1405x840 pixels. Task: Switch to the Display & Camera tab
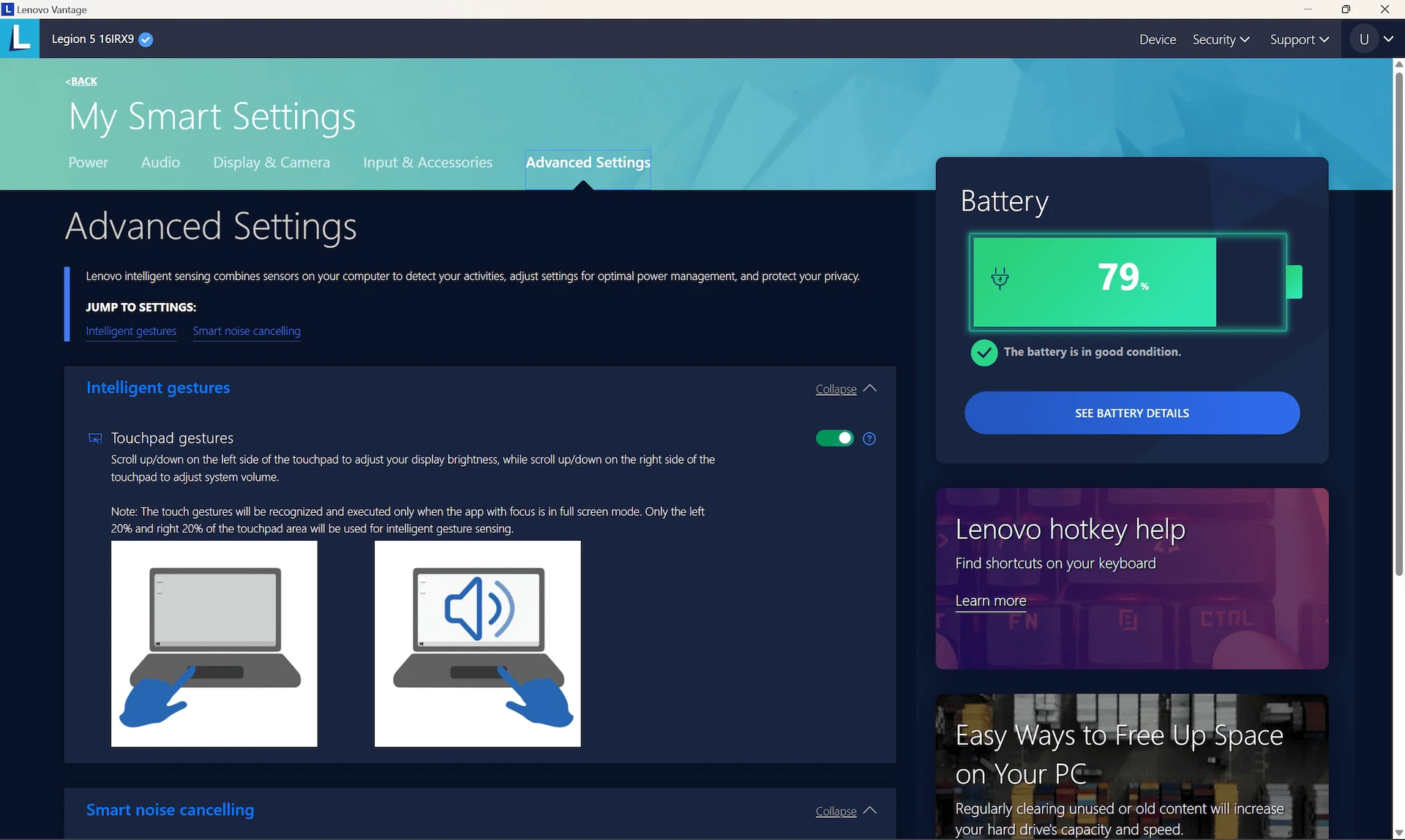tap(271, 162)
